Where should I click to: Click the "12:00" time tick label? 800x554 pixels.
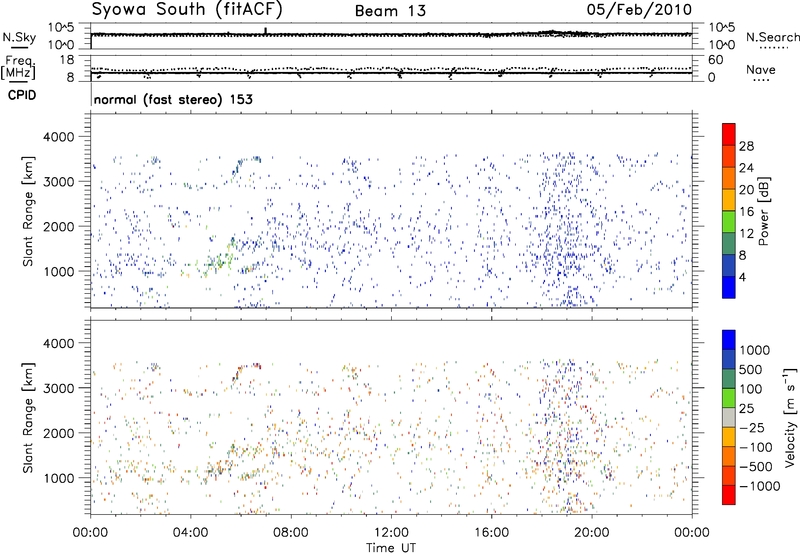pyautogui.click(x=391, y=533)
